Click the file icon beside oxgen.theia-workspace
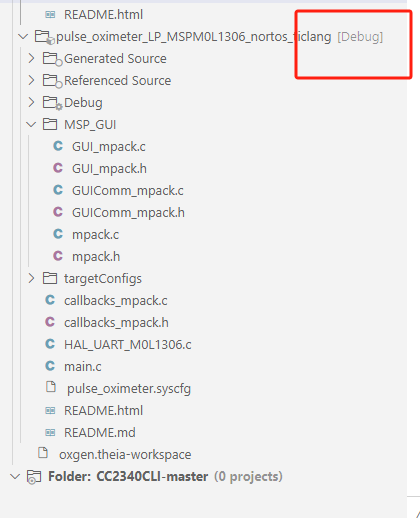The image size is (420, 518). pos(43,453)
